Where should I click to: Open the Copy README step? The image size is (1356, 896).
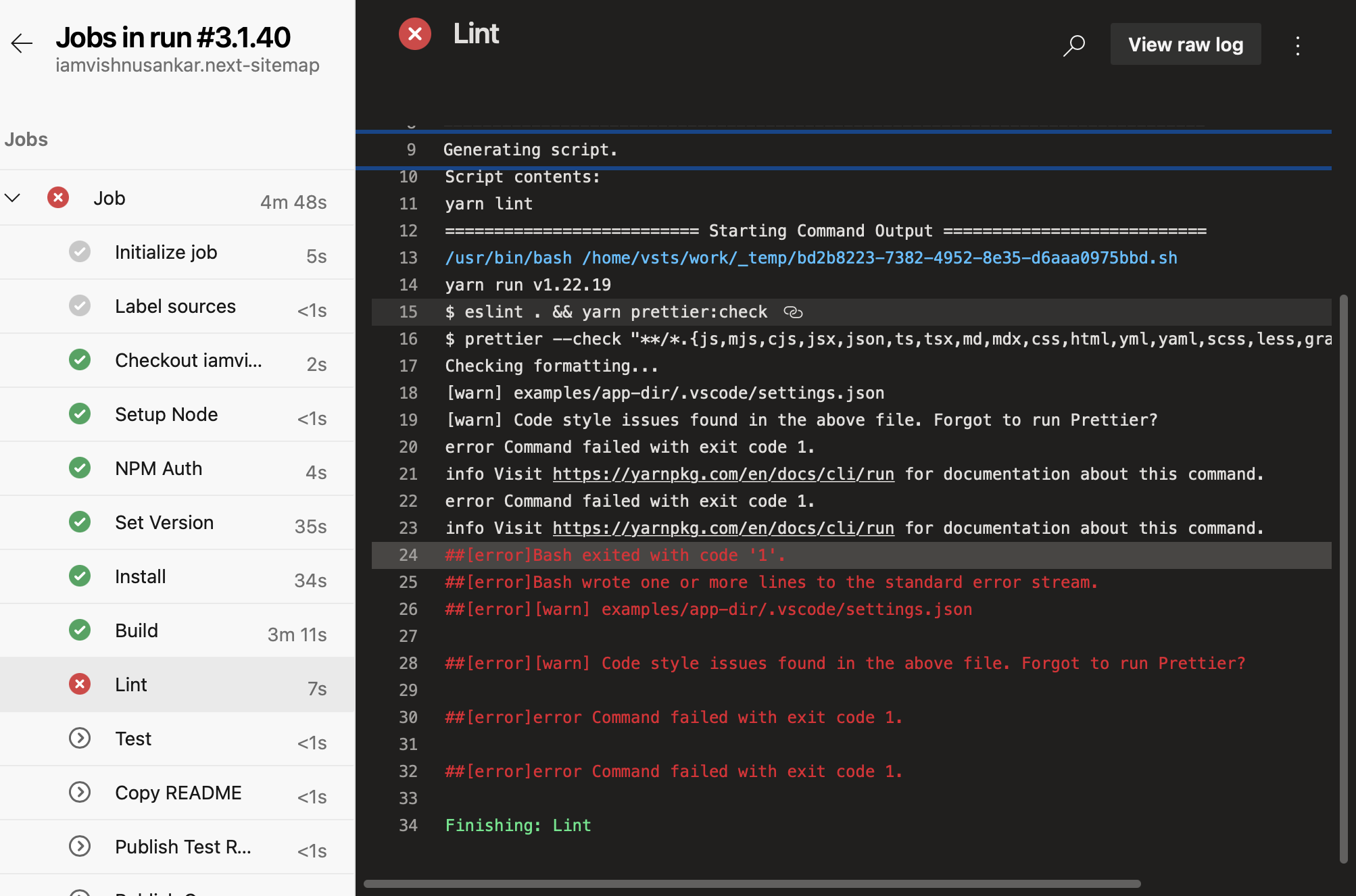(x=177, y=793)
